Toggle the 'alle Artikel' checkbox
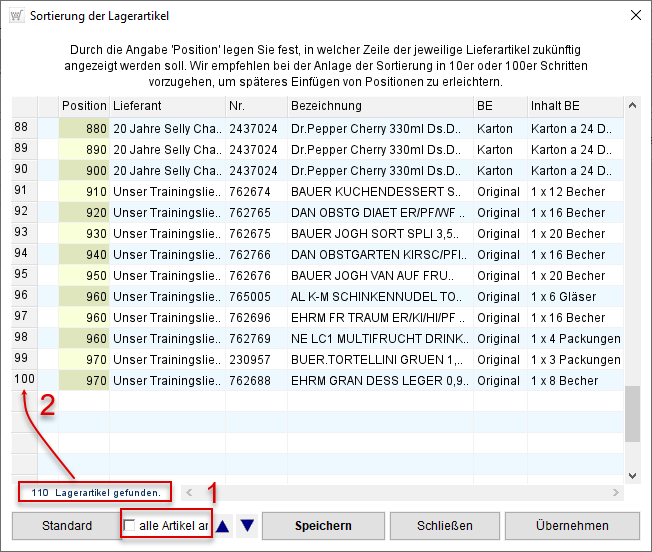Viewport: 652px width, 552px height. [x=130, y=526]
